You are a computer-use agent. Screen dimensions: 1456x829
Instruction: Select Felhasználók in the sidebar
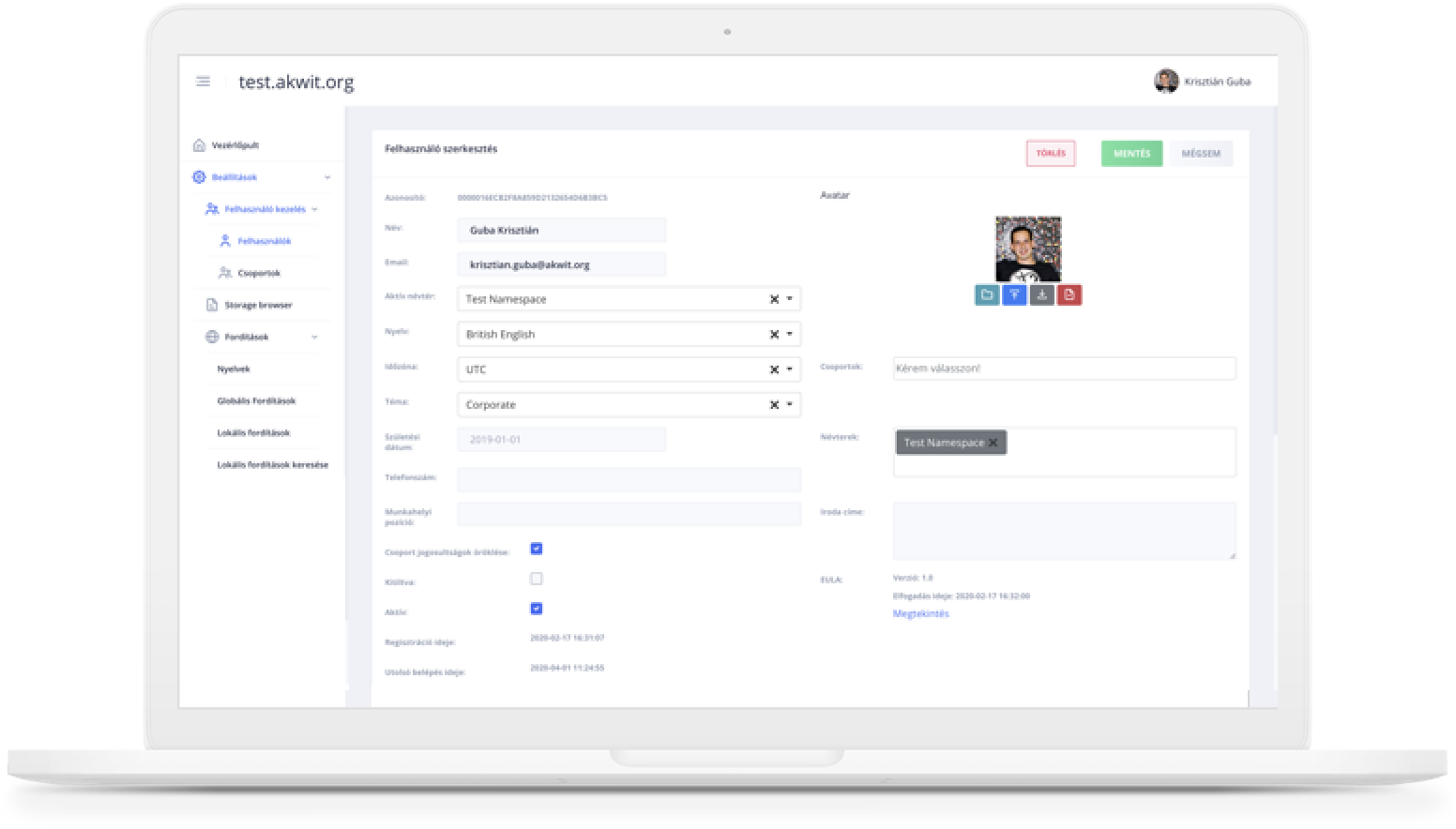[x=265, y=241]
